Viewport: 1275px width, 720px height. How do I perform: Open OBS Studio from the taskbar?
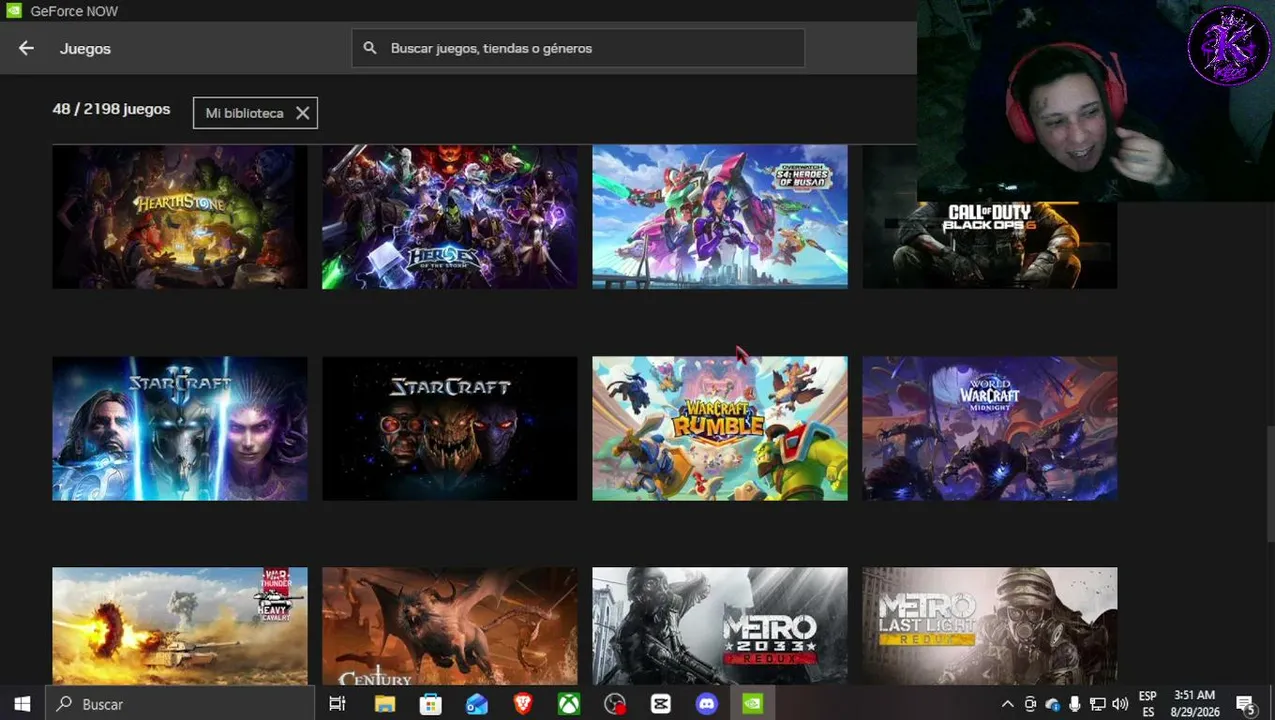[615, 704]
